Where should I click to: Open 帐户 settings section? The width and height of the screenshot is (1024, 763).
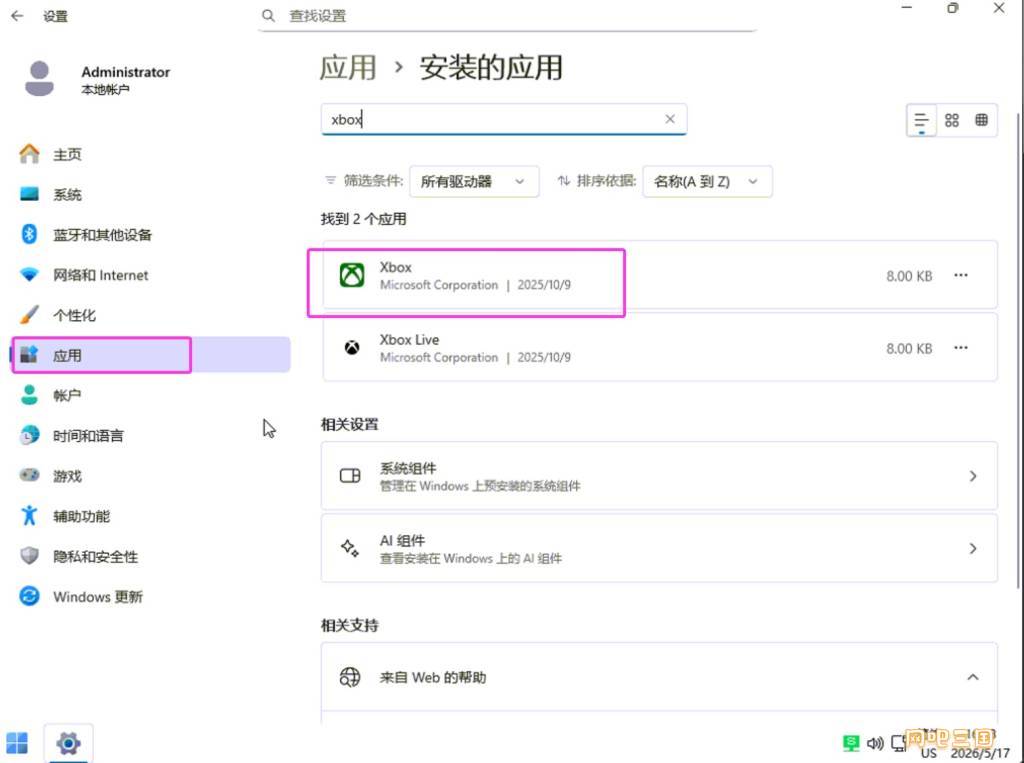tap(151, 395)
